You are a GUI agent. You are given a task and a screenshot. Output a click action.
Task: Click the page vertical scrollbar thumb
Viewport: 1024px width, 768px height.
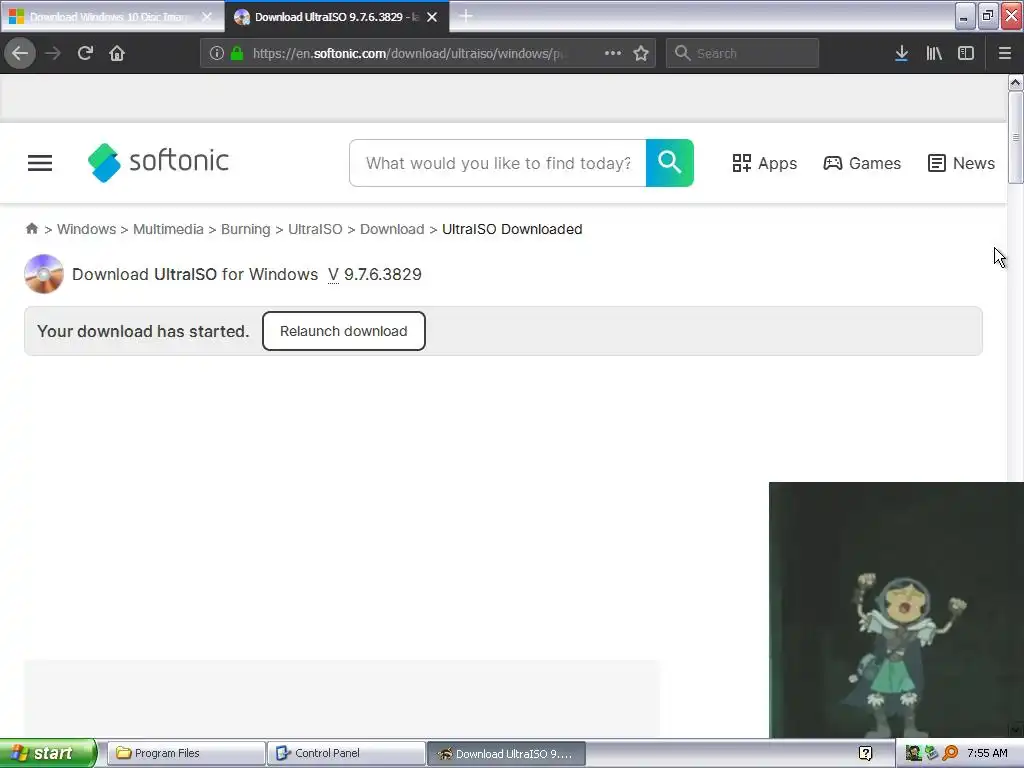point(1015,137)
